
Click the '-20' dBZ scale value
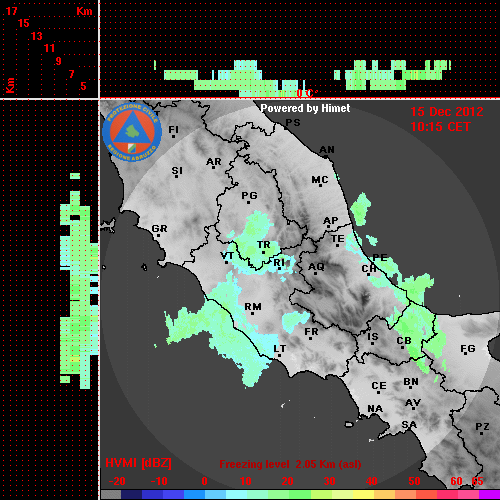point(117,481)
